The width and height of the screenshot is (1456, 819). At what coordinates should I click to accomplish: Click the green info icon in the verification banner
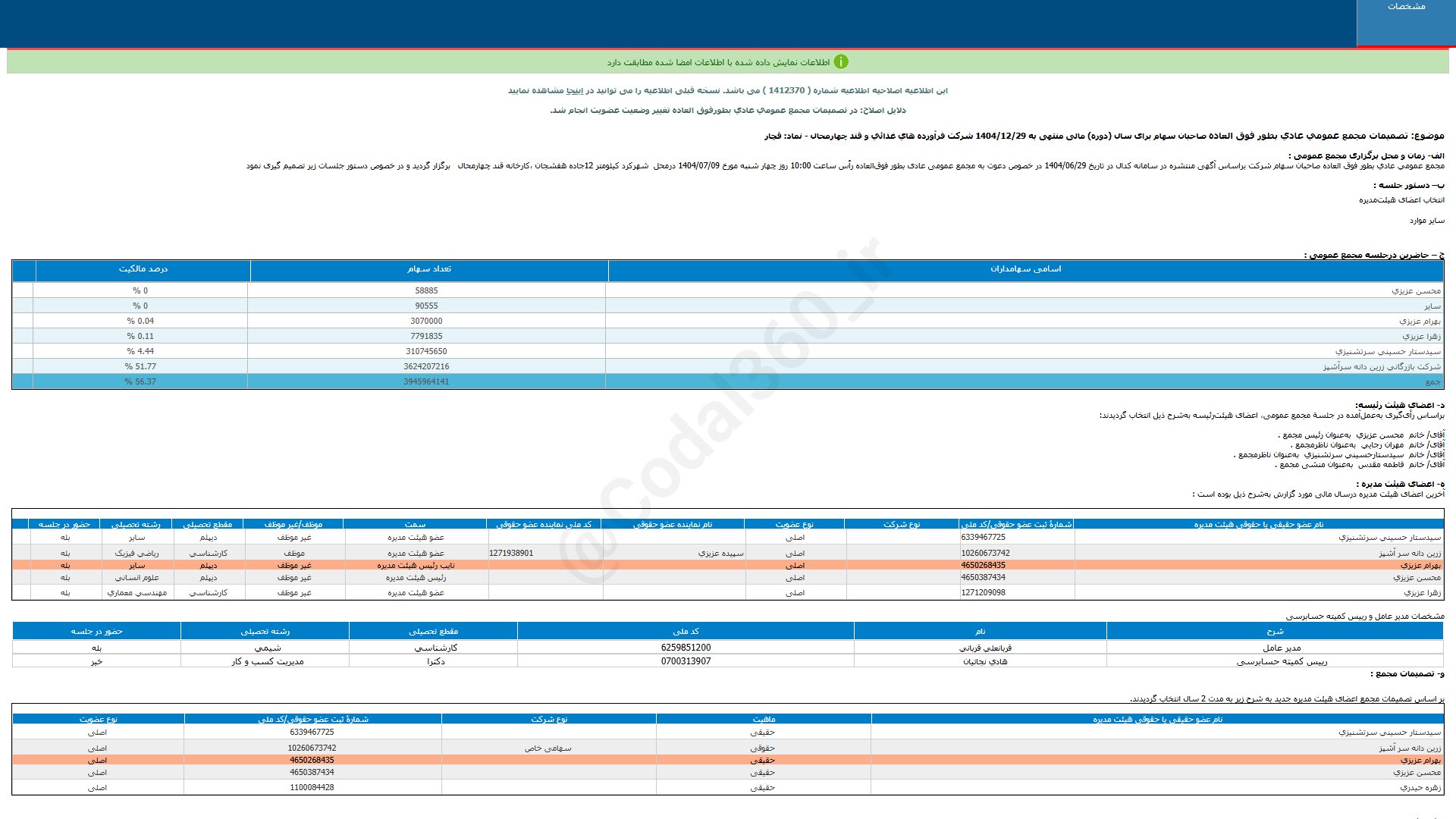click(x=840, y=62)
